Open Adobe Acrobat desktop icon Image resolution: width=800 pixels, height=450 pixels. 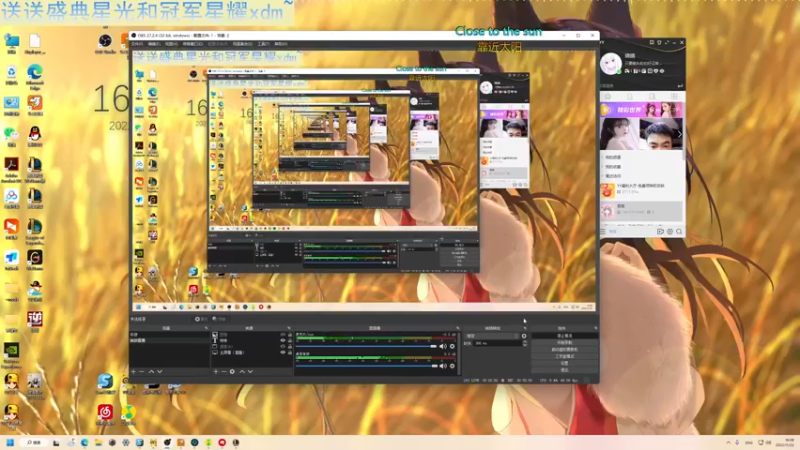point(11,169)
